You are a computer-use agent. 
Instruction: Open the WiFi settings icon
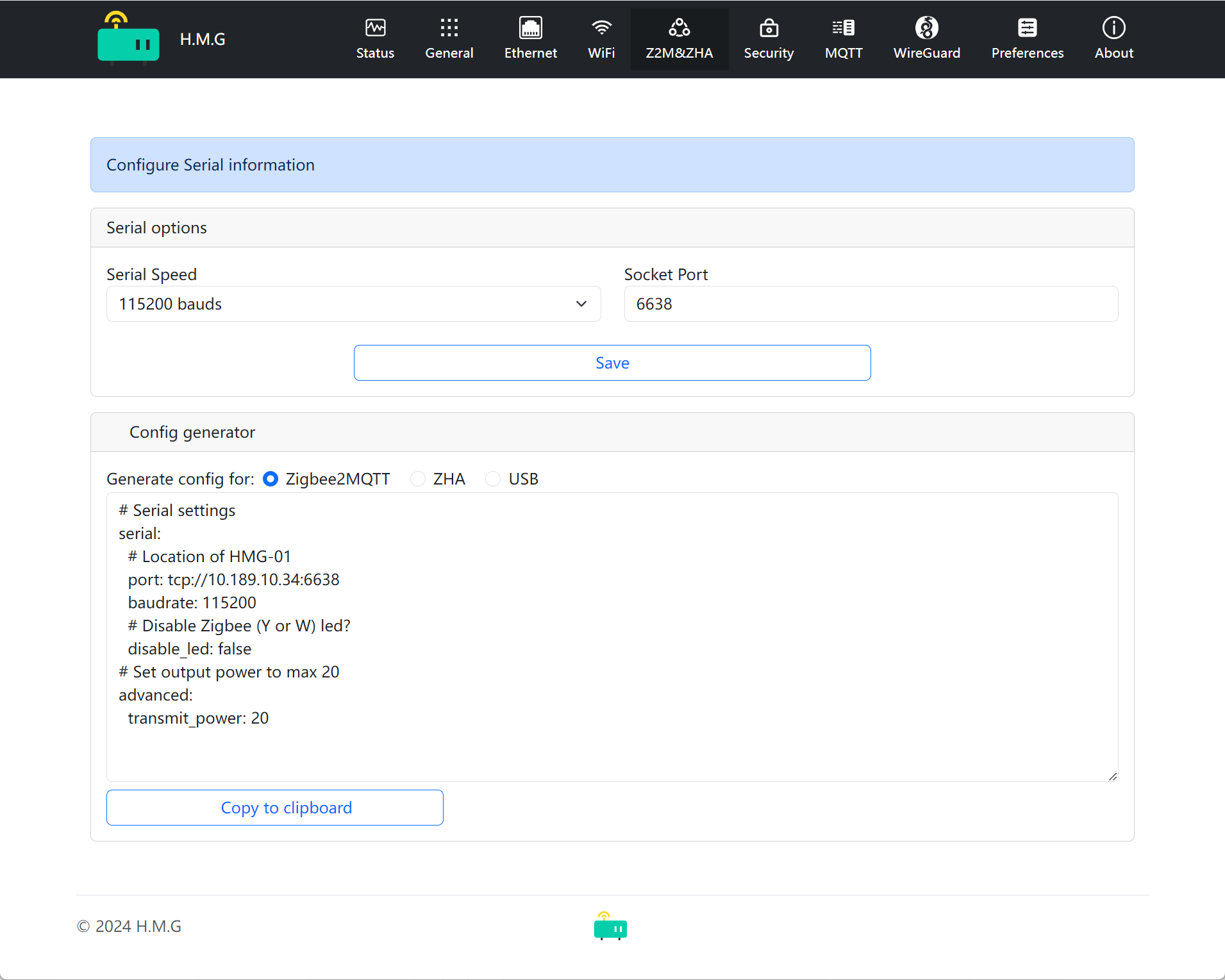pyautogui.click(x=601, y=28)
